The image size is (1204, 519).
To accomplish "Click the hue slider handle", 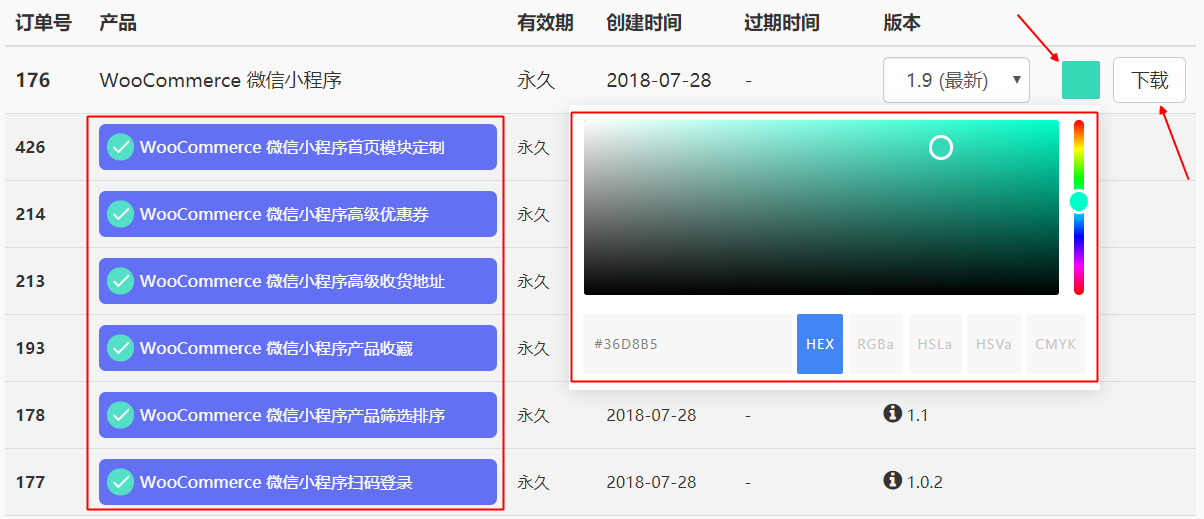I will (x=1079, y=202).
